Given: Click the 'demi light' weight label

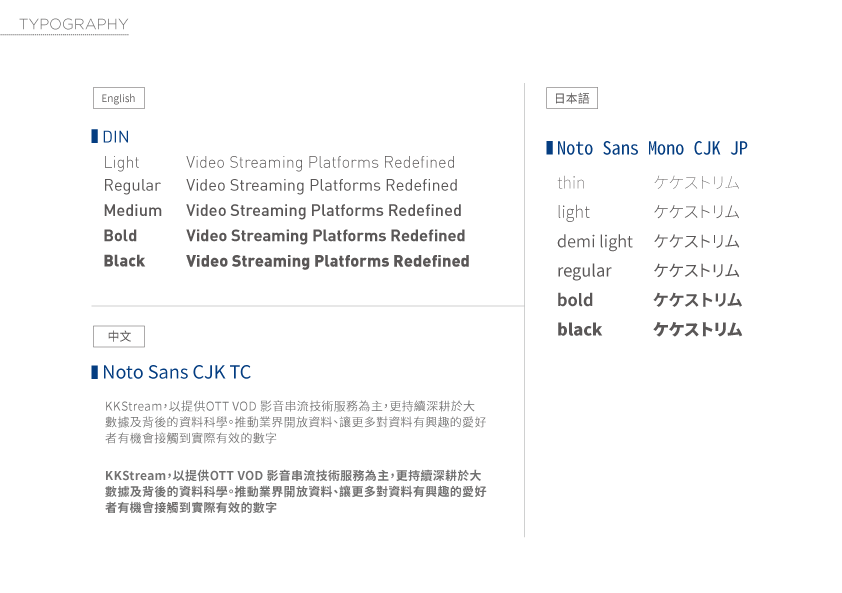Looking at the screenshot, I should click(x=595, y=242).
